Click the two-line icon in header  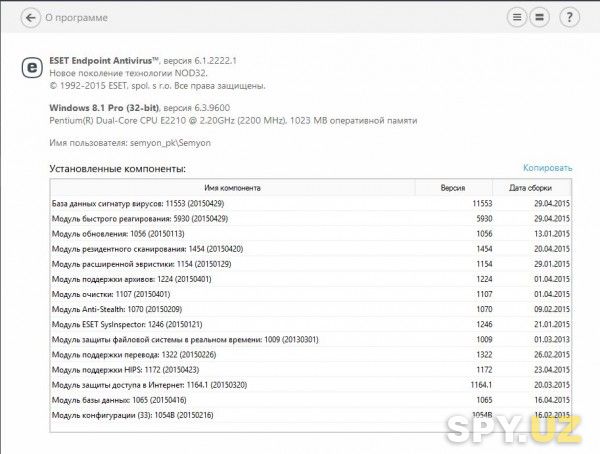[x=538, y=18]
